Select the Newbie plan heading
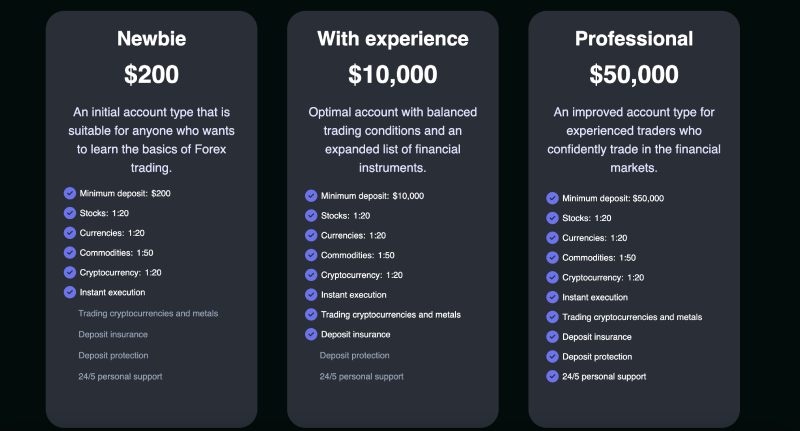Viewport: 800px width, 431px height. (x=151, y=39)
